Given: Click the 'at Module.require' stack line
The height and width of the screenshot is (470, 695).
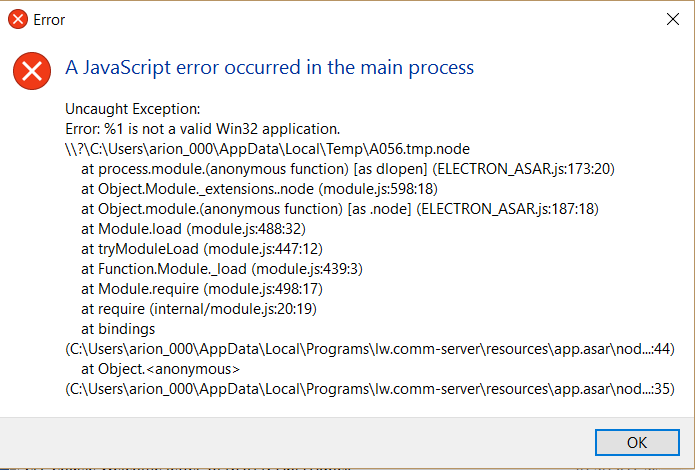Looking at the screenshot, I should pos(202,289).
